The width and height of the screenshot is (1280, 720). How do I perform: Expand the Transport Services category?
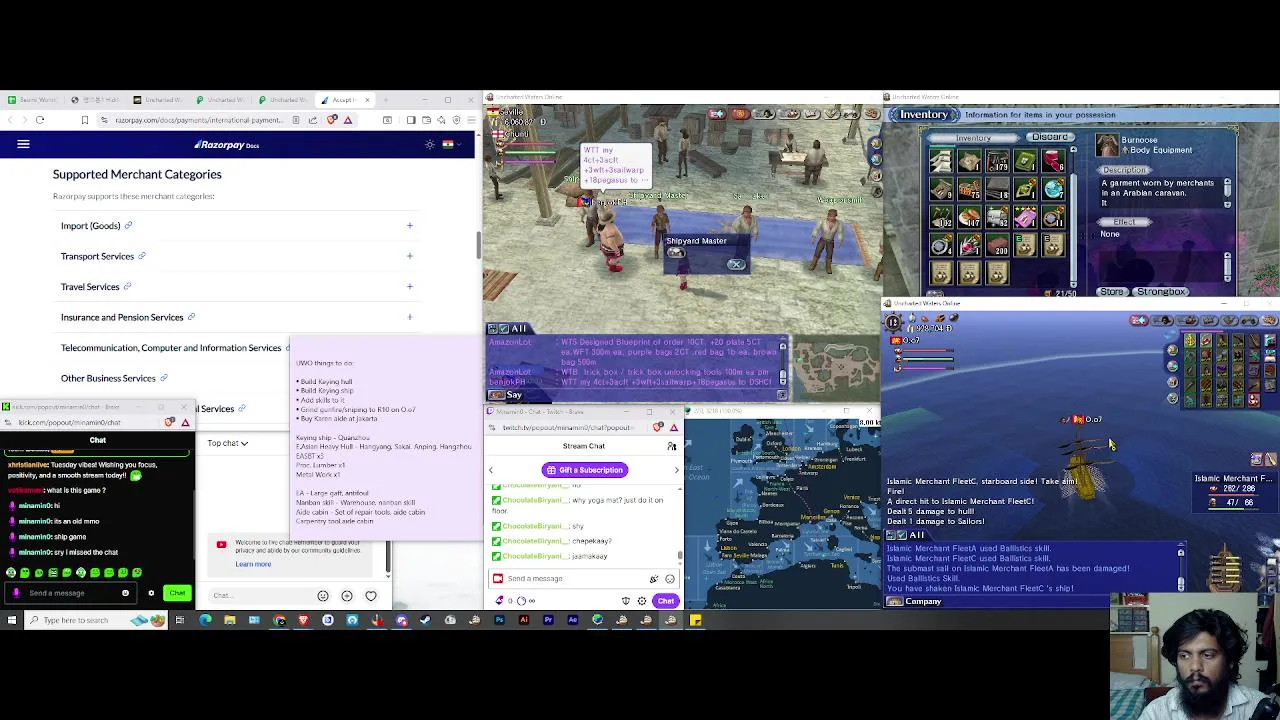[409, 256]
